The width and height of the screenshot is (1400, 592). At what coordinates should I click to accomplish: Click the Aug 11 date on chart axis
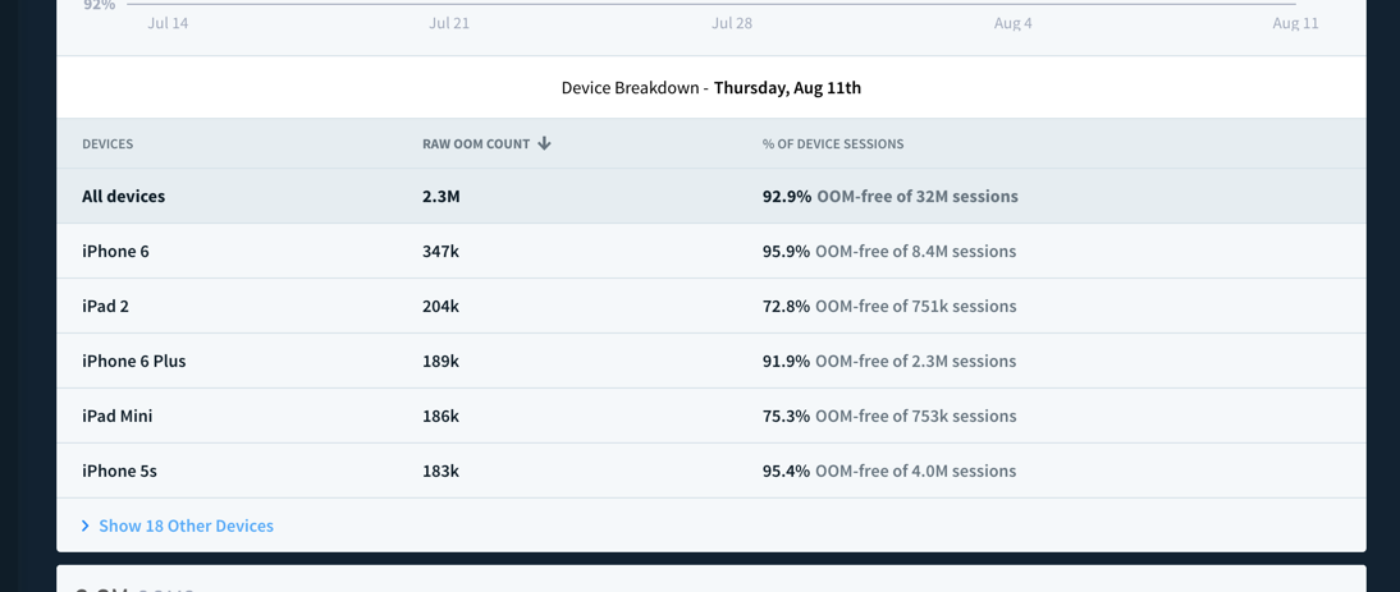pyautogui.click(x=1295, y=23)
